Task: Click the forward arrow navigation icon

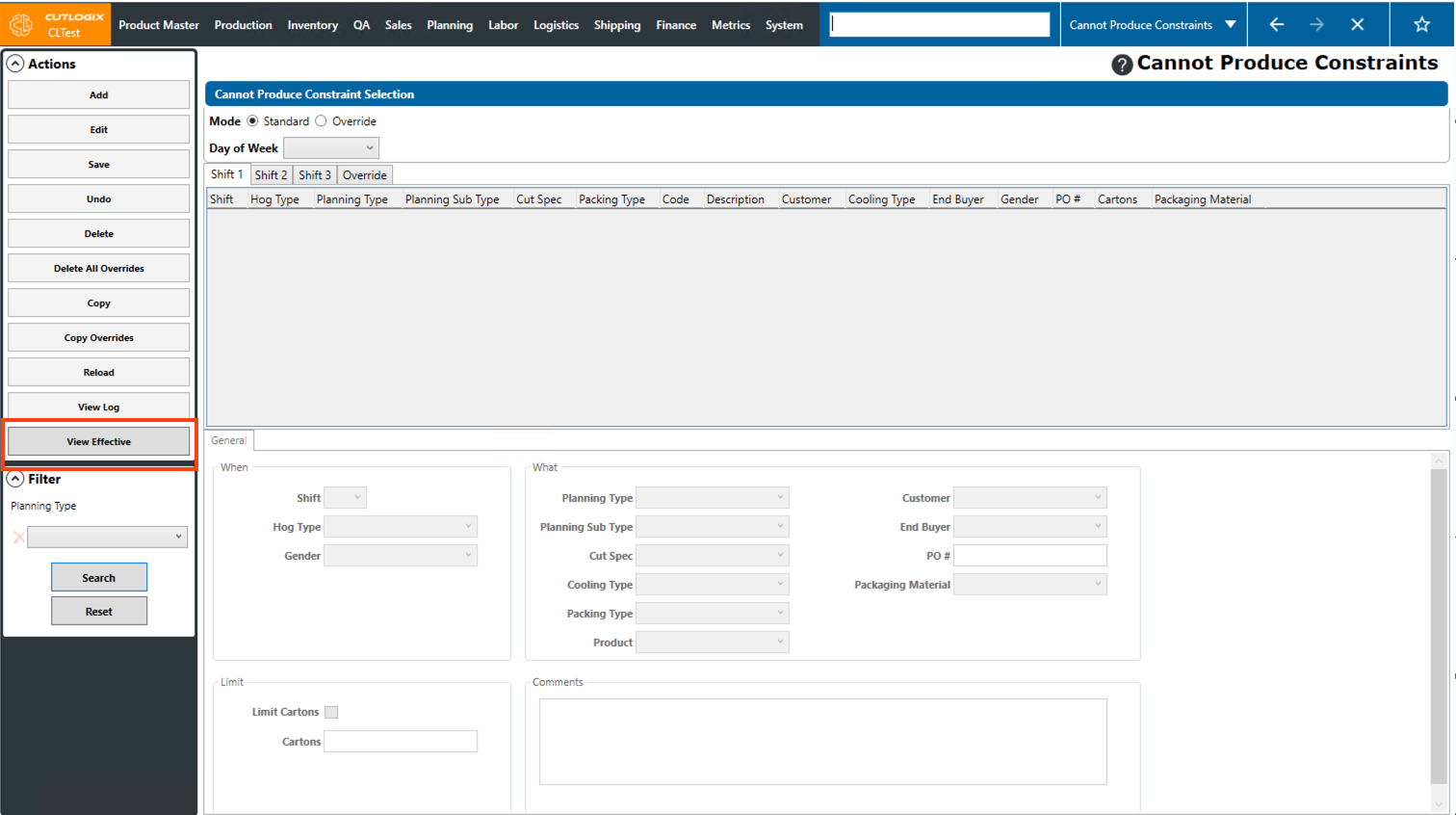Action: [x=1316, y=24]
